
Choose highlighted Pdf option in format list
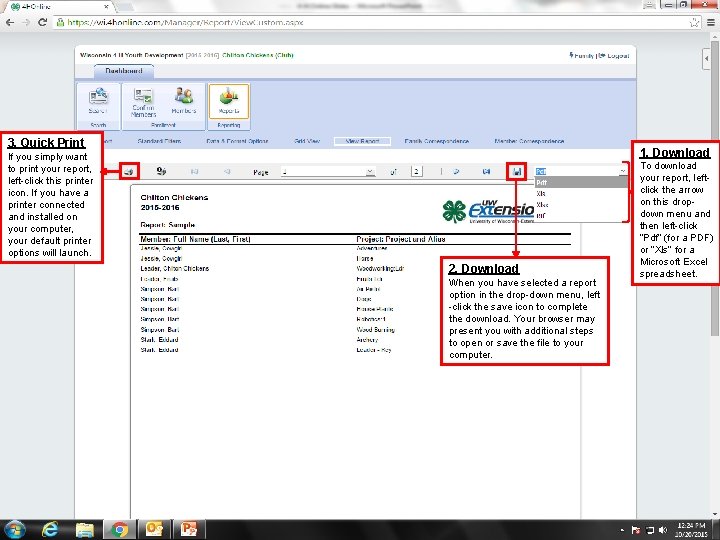click(x=581, y=182)
